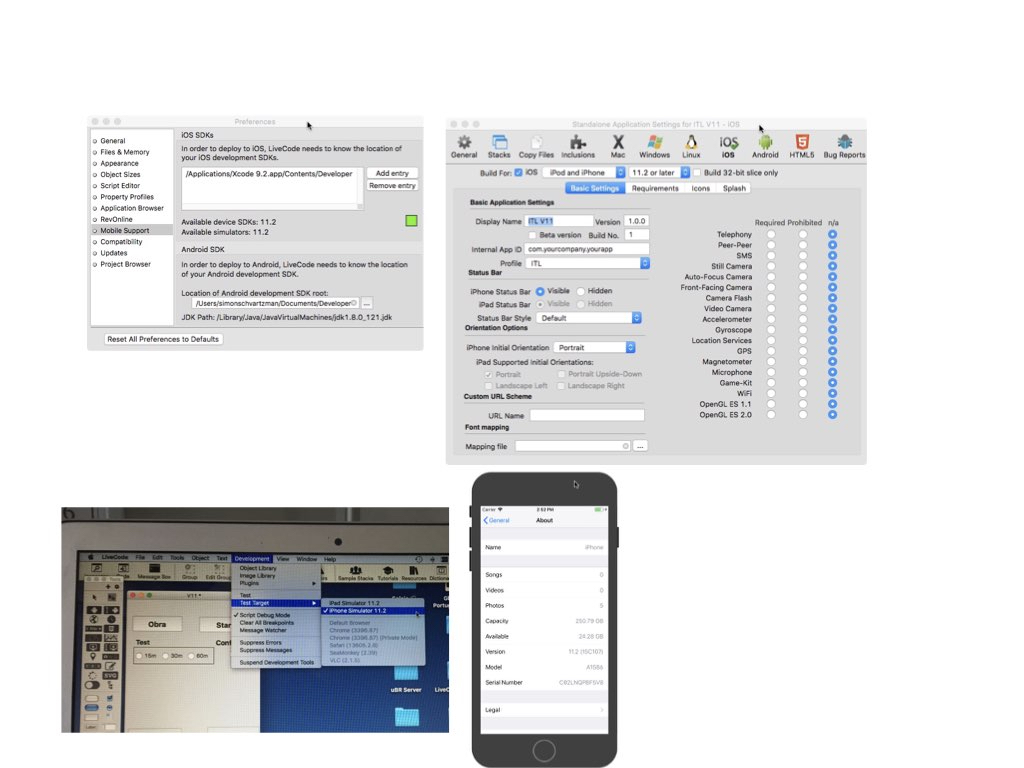
Task: Select the iOS platform icon
Action: [x=728, y=146]
